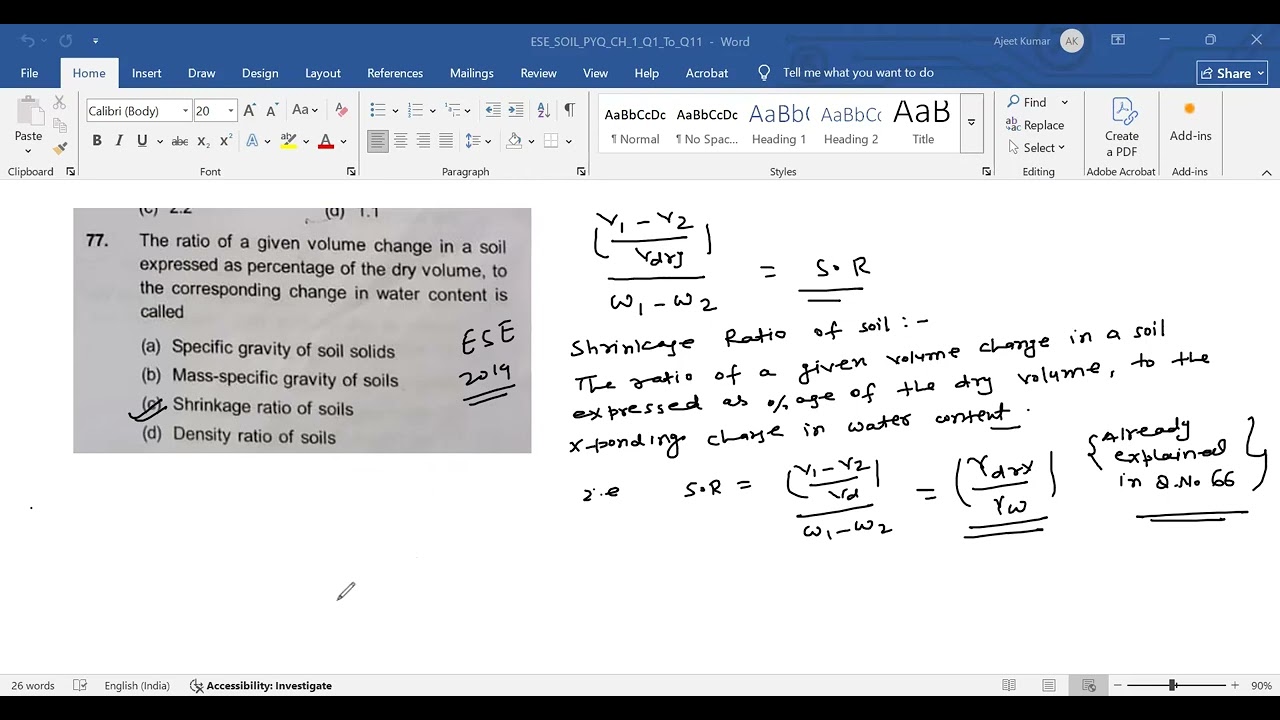The height and width of the screenshot is (720, 1280).
Task: Open underline style dropdown arrow
Action: click(160, 141)
